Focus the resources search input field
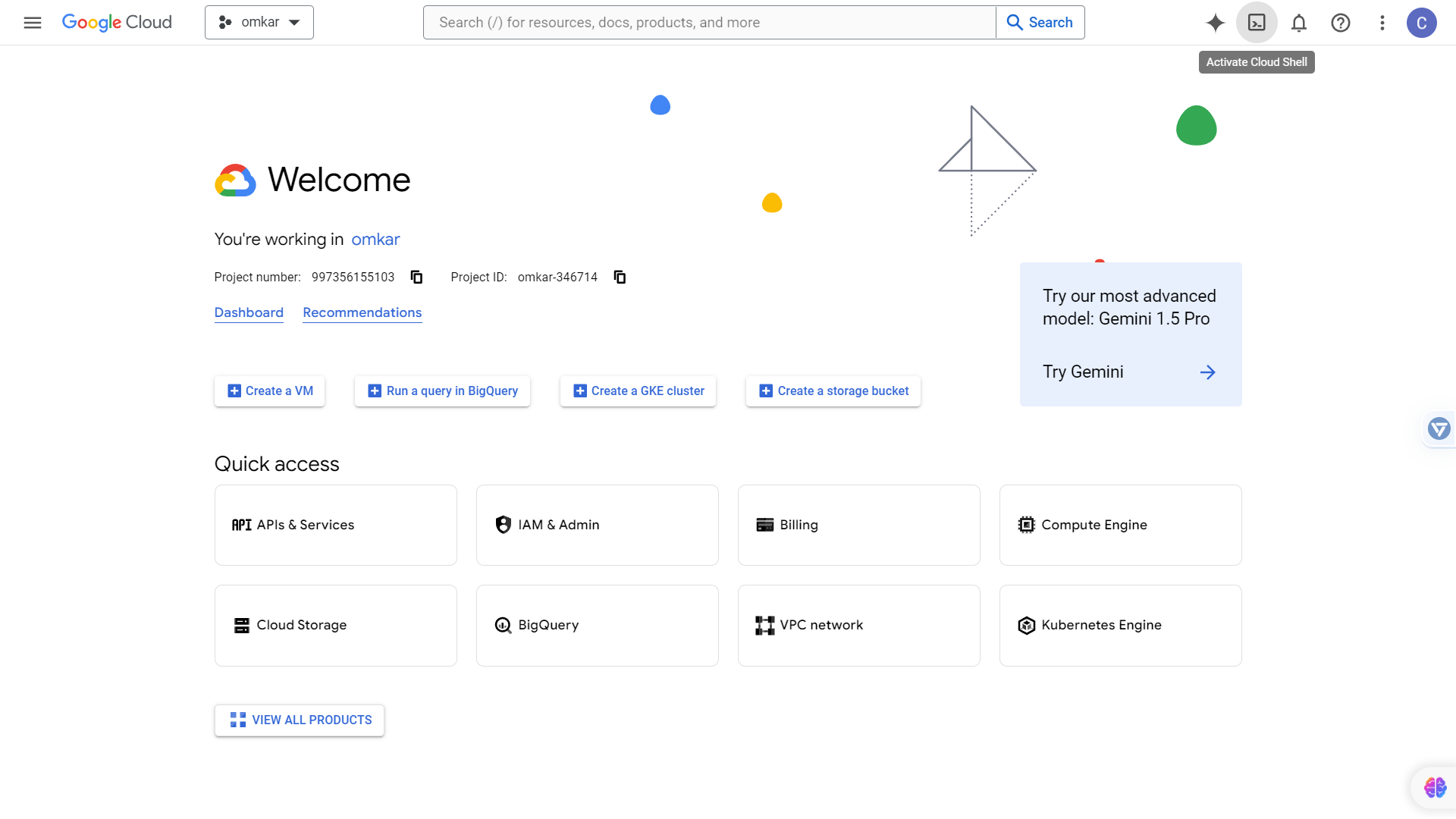Viewport: 1456px width, 819px height. [709, 22]
